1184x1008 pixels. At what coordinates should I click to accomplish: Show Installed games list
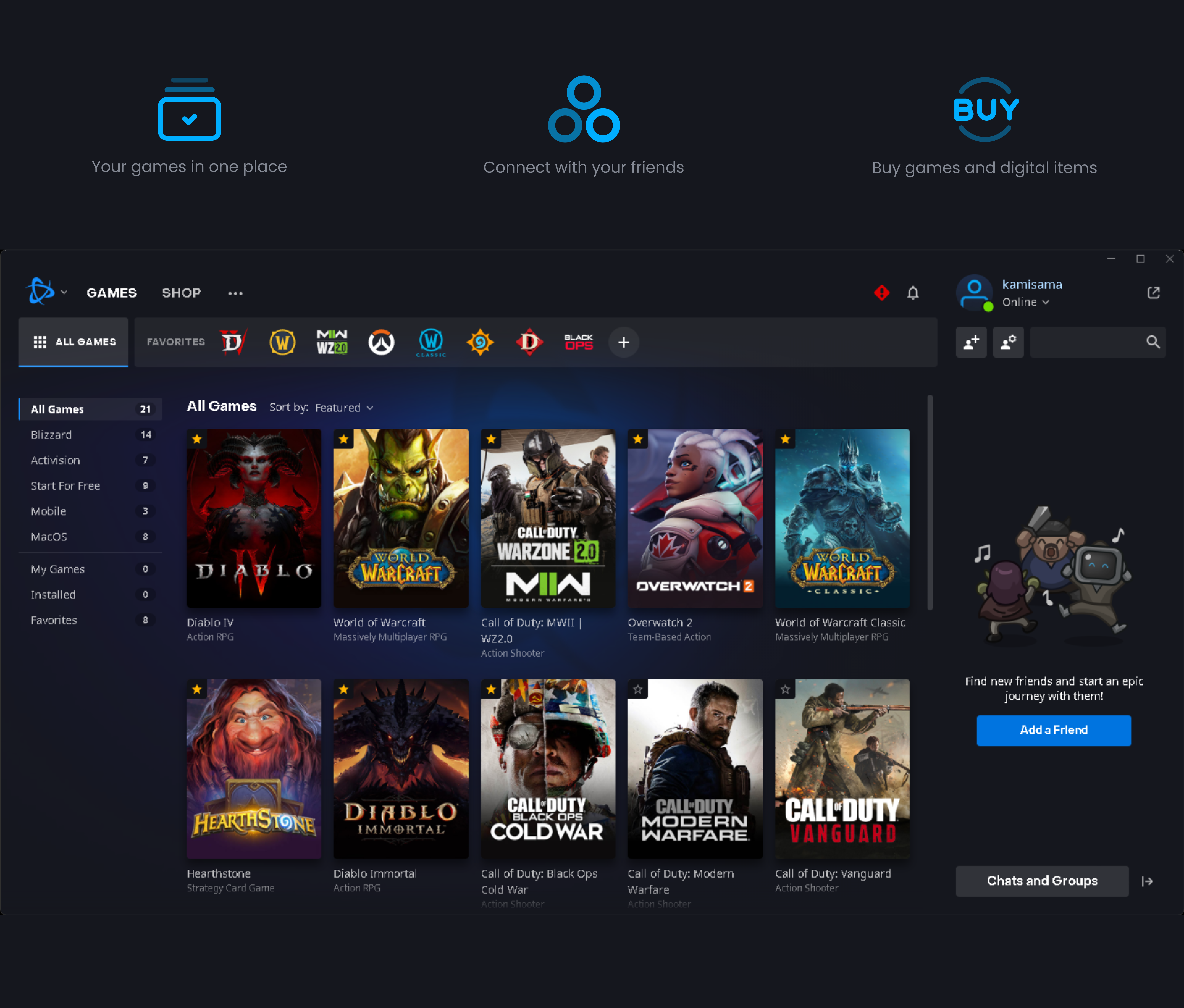(x=90, y=595)
